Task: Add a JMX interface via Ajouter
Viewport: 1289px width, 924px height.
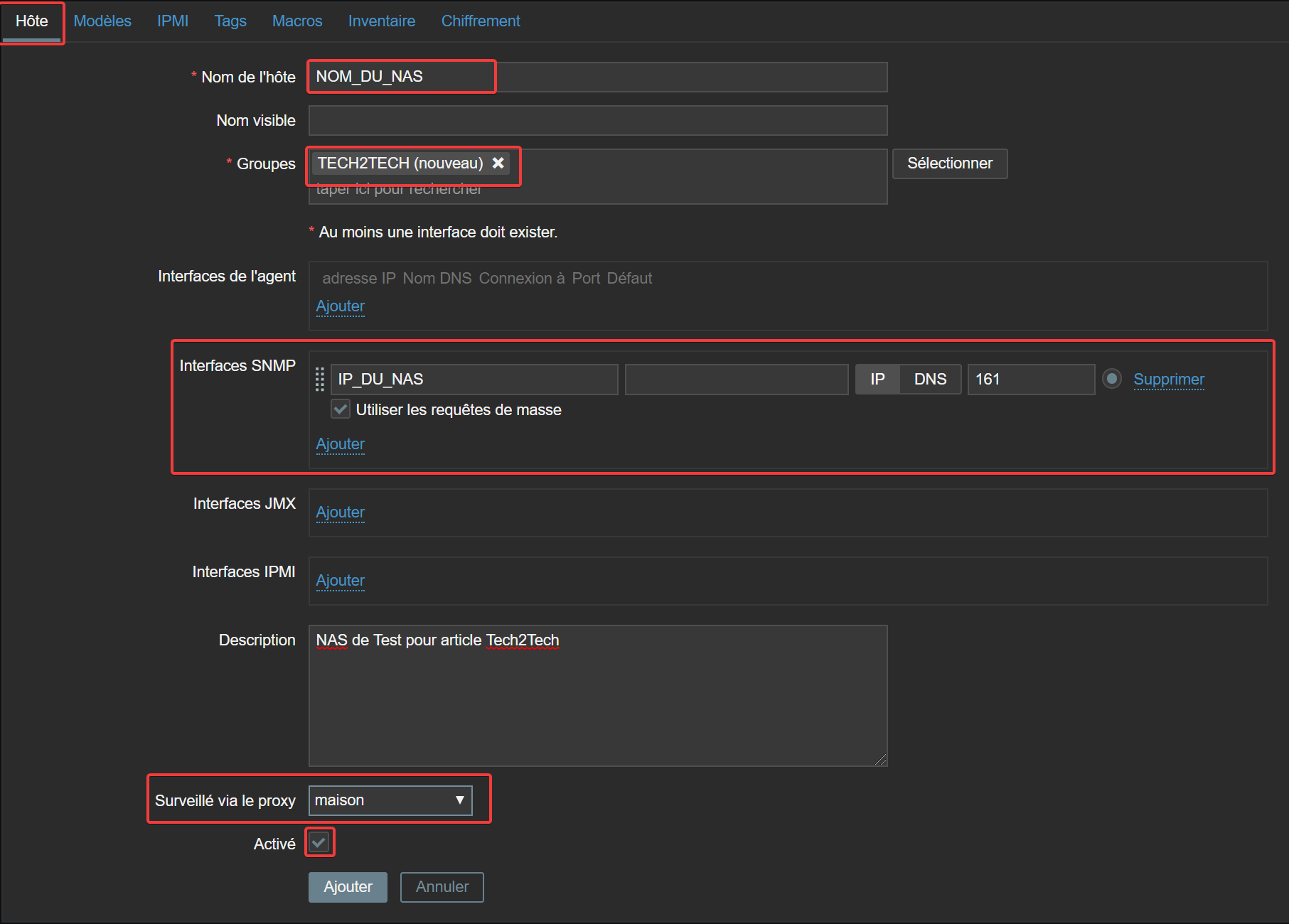Action: tap(340, 512)
